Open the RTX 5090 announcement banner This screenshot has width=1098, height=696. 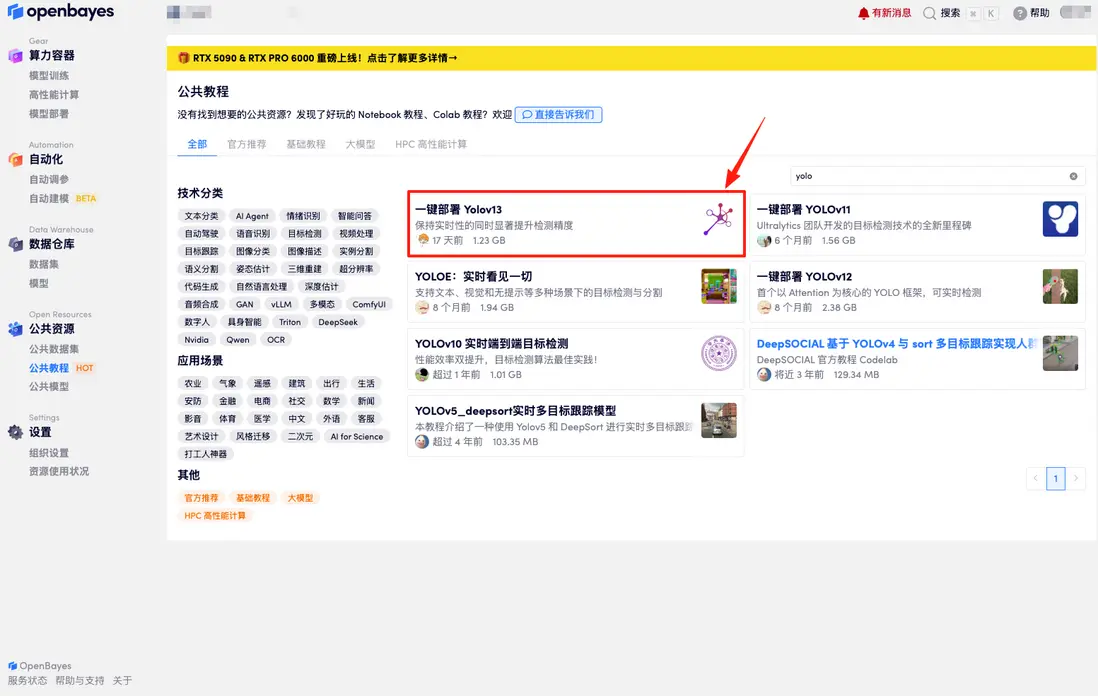[631, 58]
